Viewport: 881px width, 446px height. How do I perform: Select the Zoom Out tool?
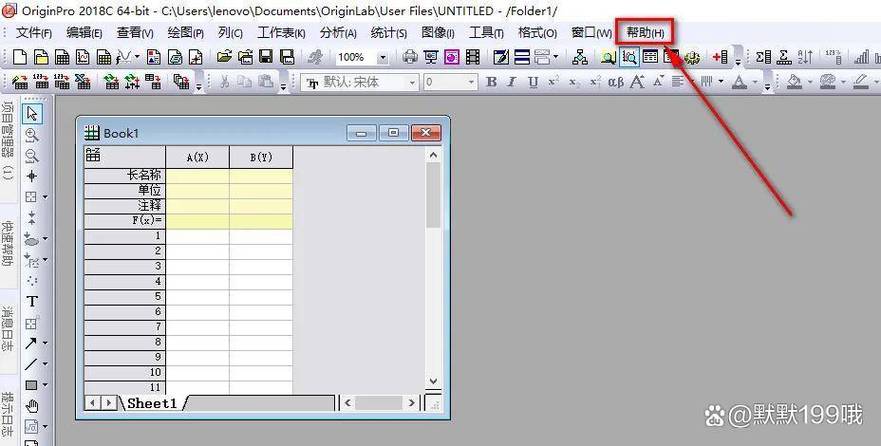[32, 156]
